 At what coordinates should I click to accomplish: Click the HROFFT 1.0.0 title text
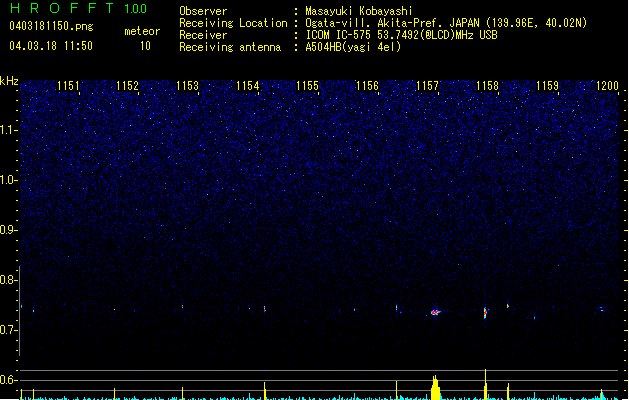pyautogui.click(x=79, y=8)
